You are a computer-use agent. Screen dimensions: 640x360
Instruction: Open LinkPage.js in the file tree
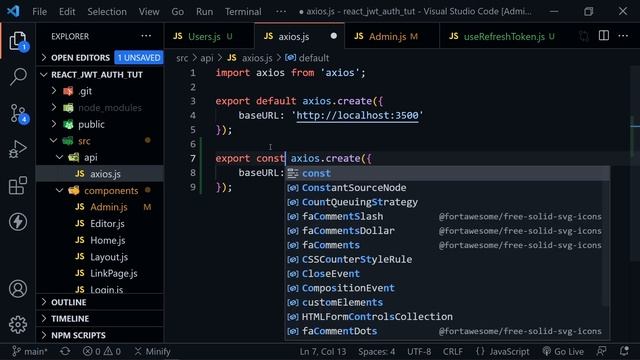(x=100, y=273)
